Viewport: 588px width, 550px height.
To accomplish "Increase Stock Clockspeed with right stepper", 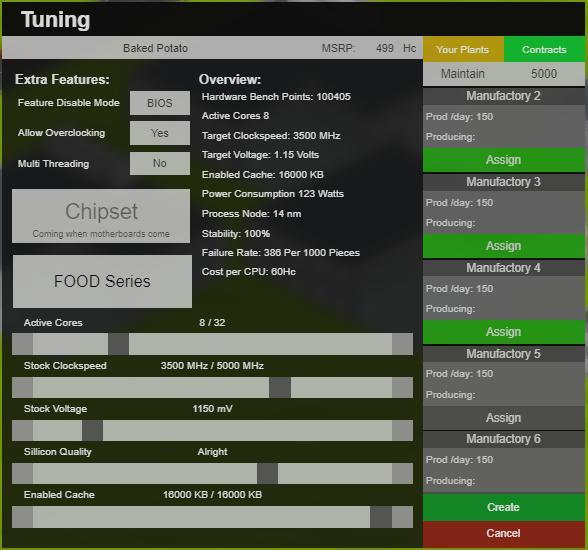I will point(402,387).
